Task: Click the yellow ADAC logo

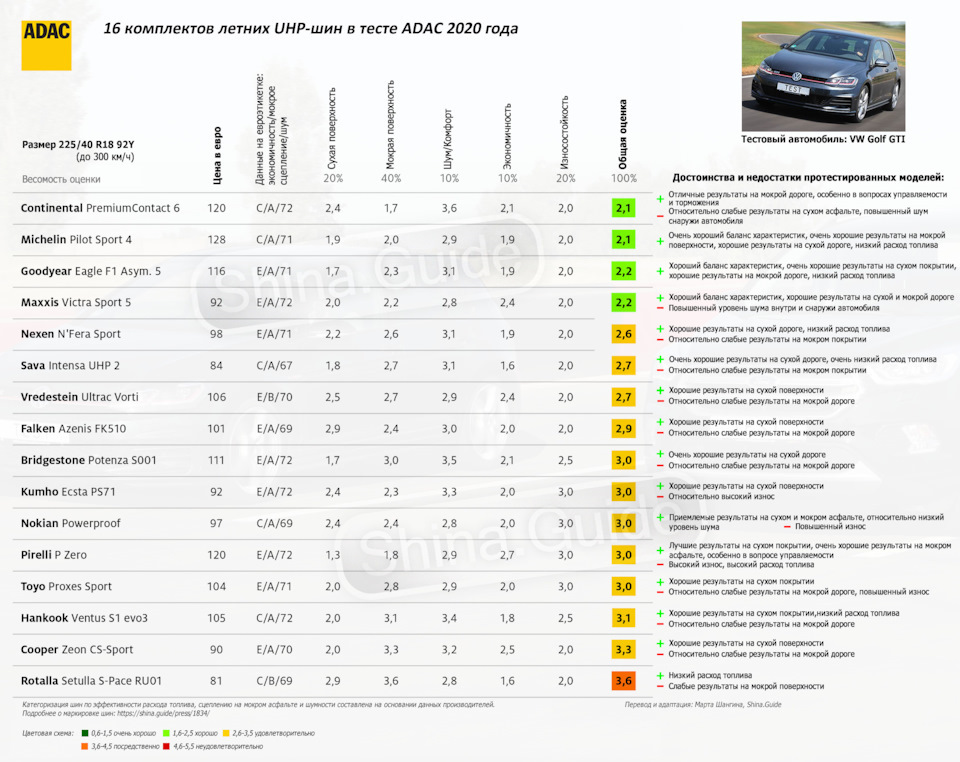Action: click(46, 45)
